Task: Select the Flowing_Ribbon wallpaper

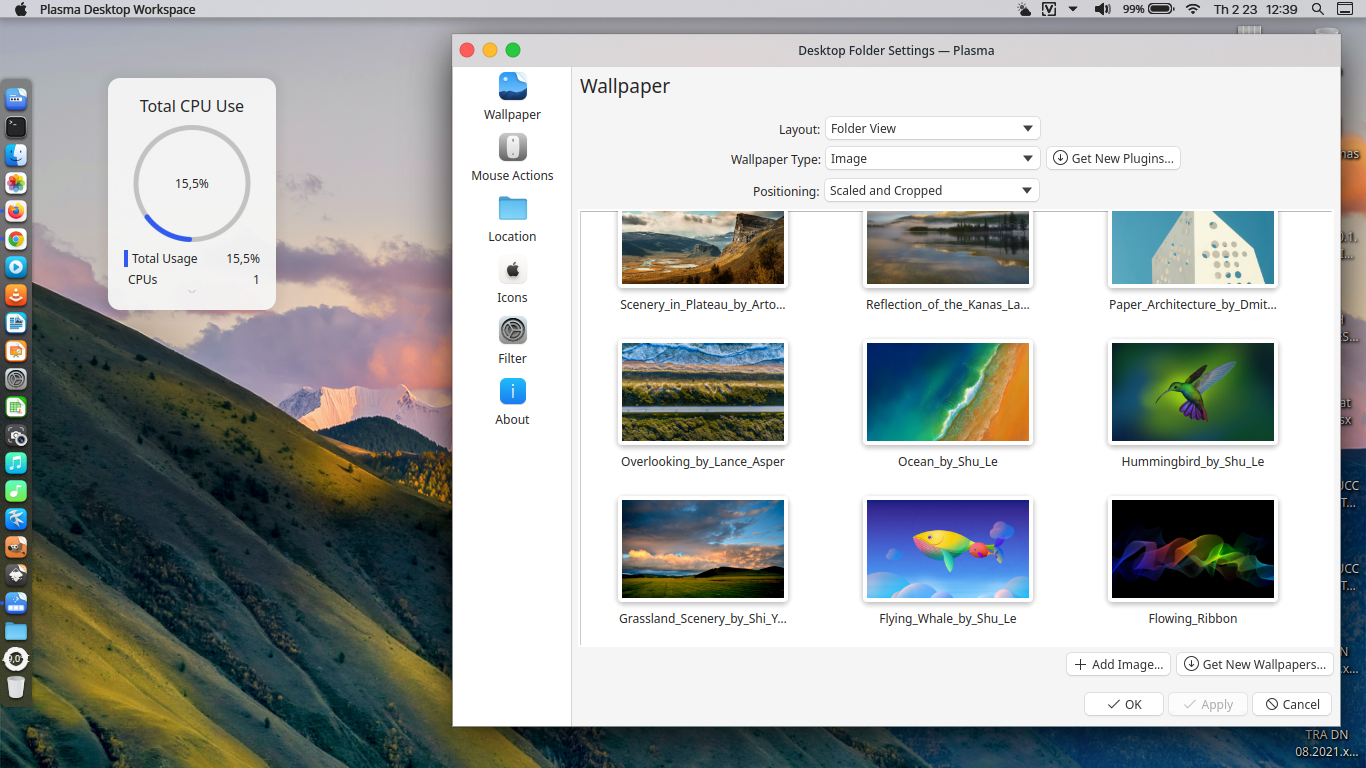Action: (1193, 549)
